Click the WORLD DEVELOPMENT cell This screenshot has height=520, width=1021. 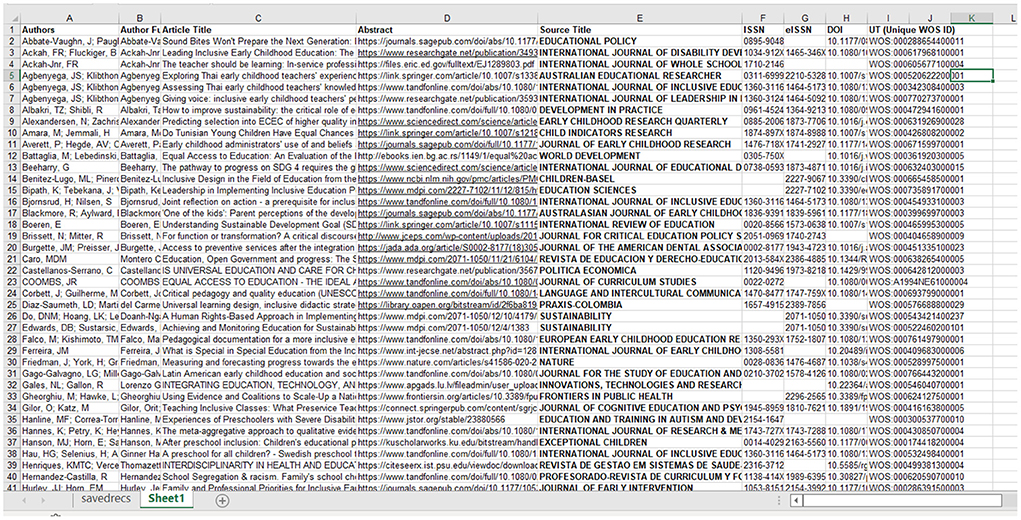[x=640, y=156]
